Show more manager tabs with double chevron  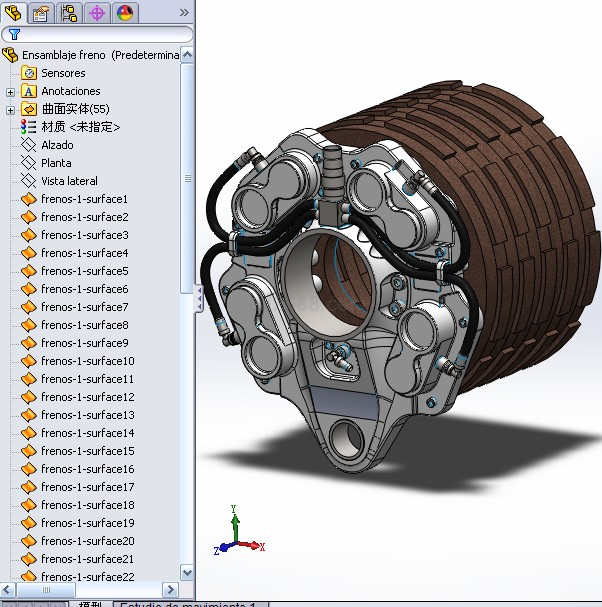pyautogui.click(x=184, y=13)
